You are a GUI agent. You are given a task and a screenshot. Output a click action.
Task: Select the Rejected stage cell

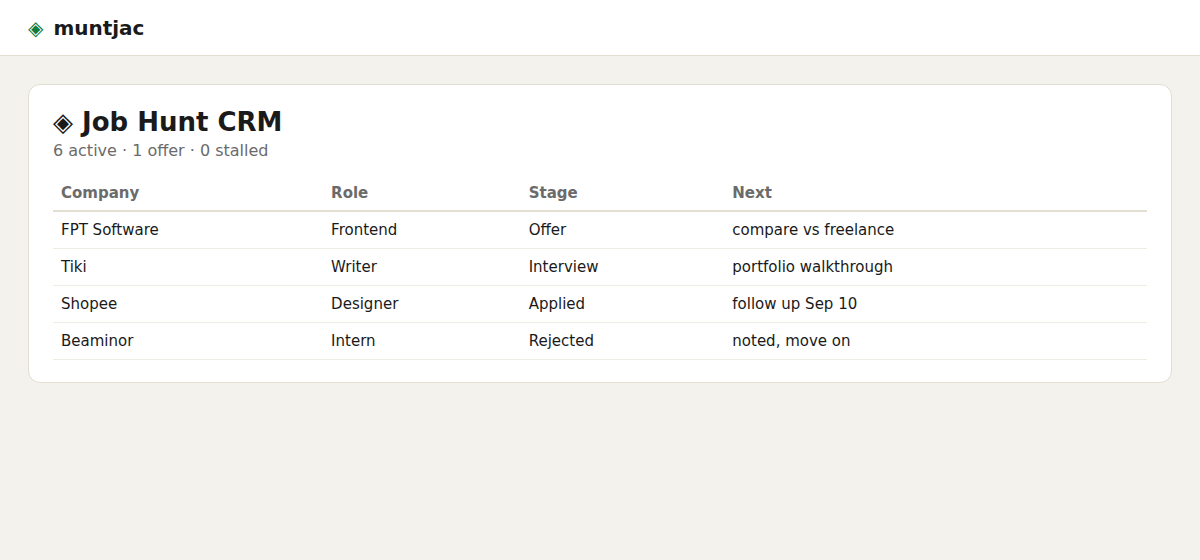click(x=623, y=341)
